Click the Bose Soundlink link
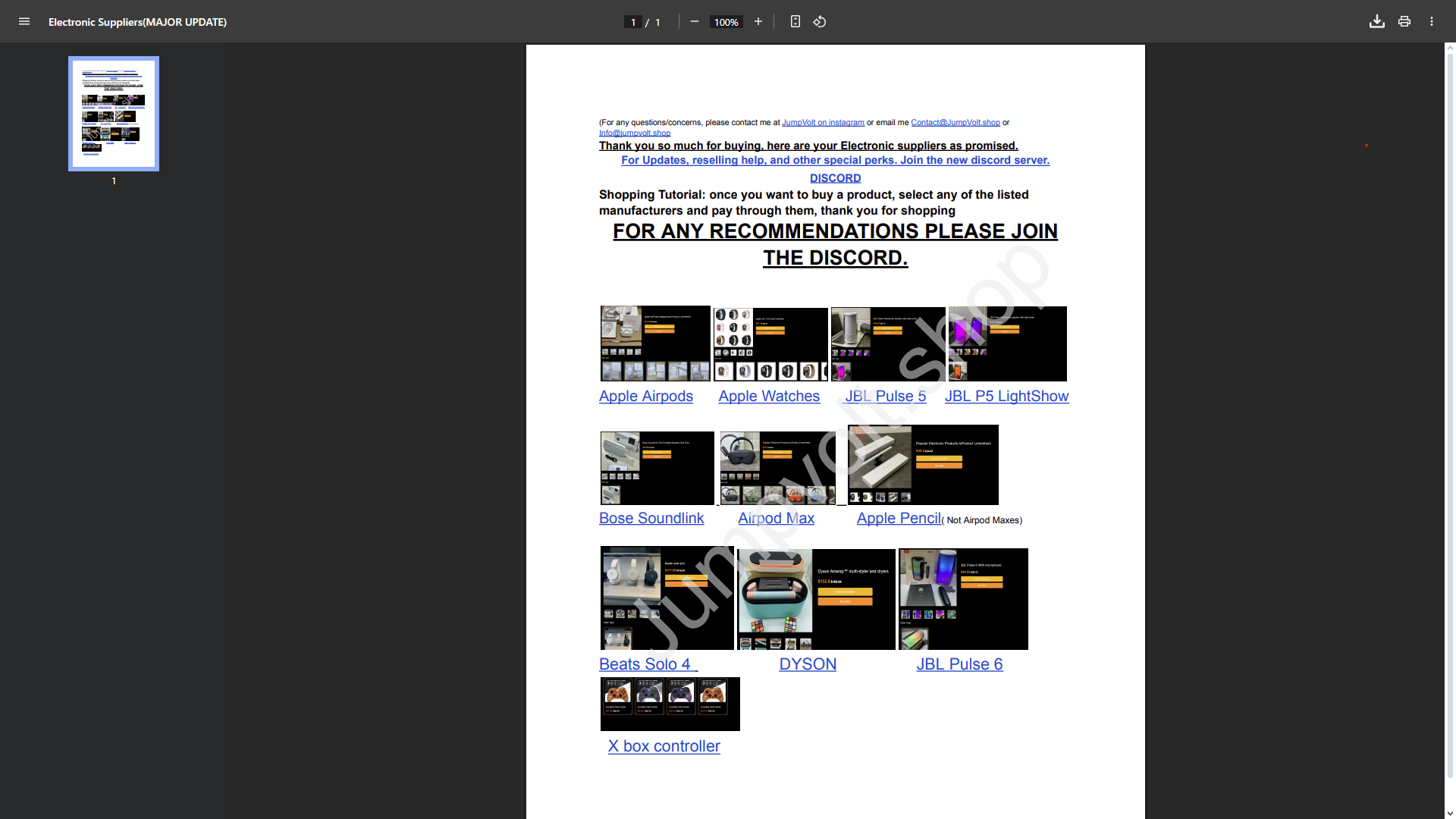The height and width of the screenshot is (819, 1456). [x=651, y=518]
